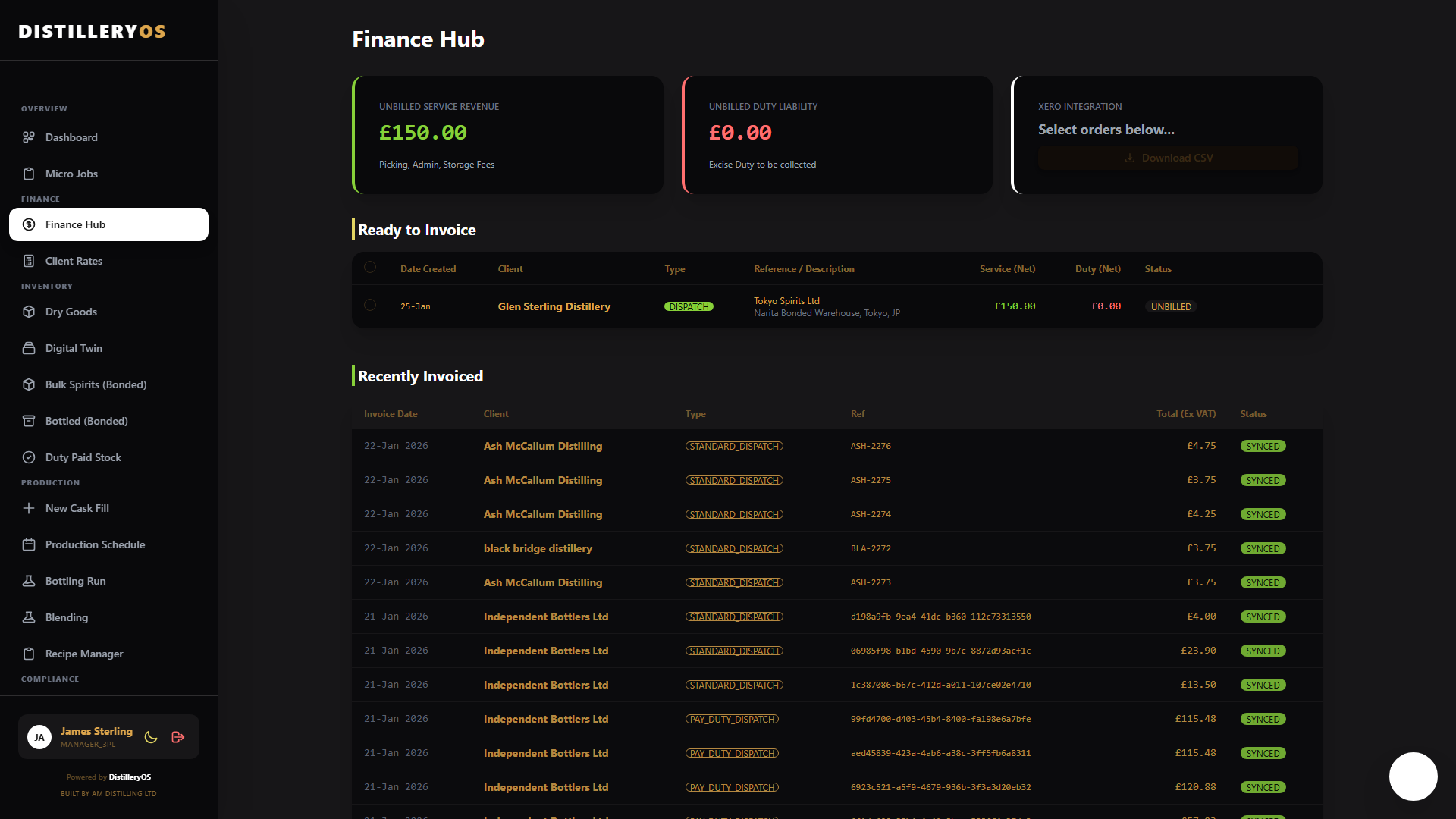The height and width of the screenshot is (819, 1456).
Task: Click the Finance Hub dollar icon
Action: pyautogui.click(x=29, y=224)
